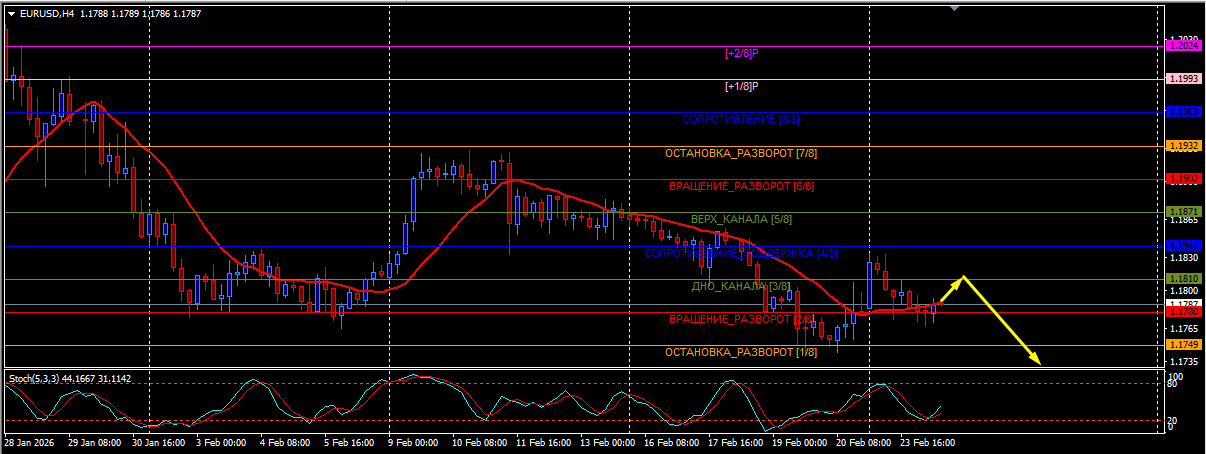
Task: Select the [+1/8]P level label
Action: click(x=742, y=86)
